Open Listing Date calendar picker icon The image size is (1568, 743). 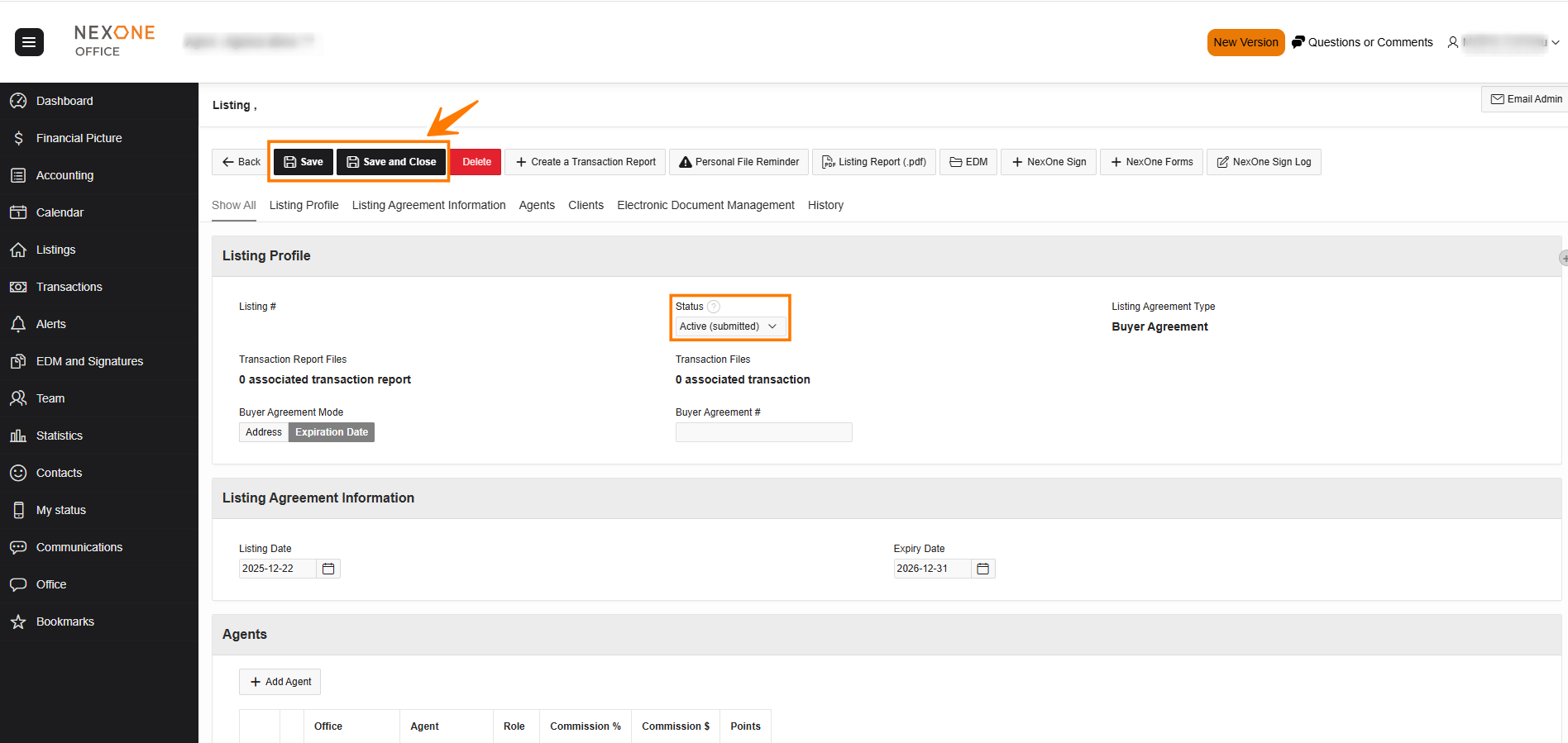click(x=328, y=569)
